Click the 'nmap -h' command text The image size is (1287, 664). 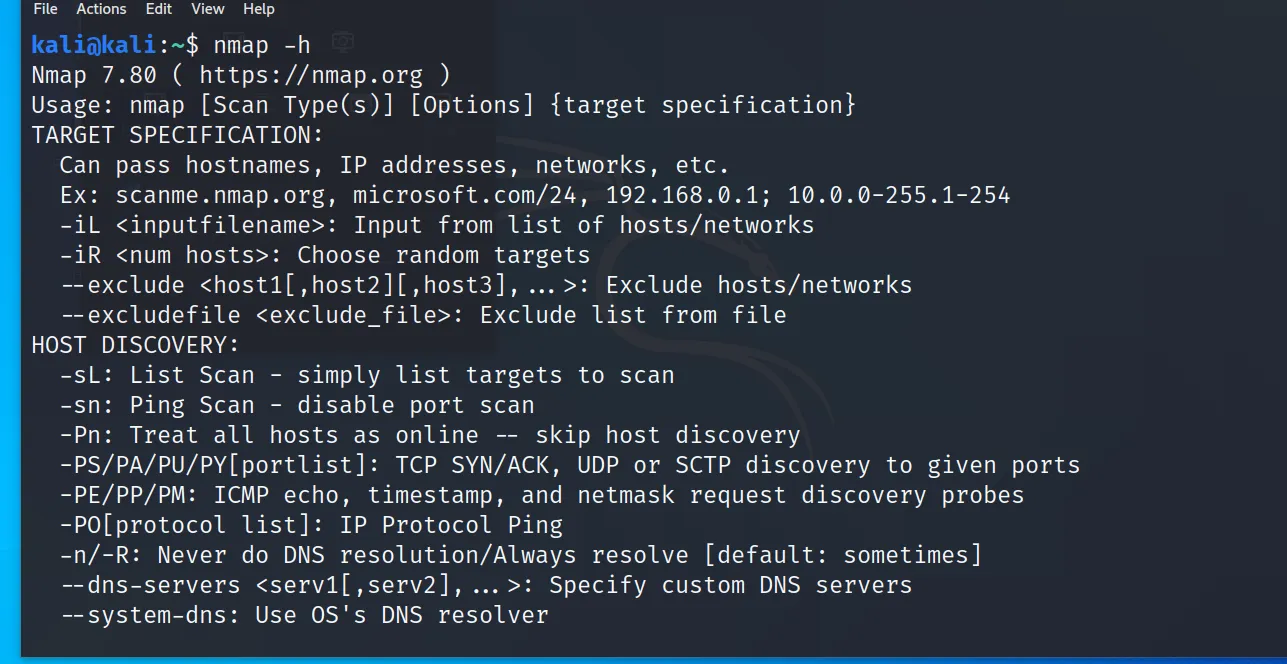(262, 45)
